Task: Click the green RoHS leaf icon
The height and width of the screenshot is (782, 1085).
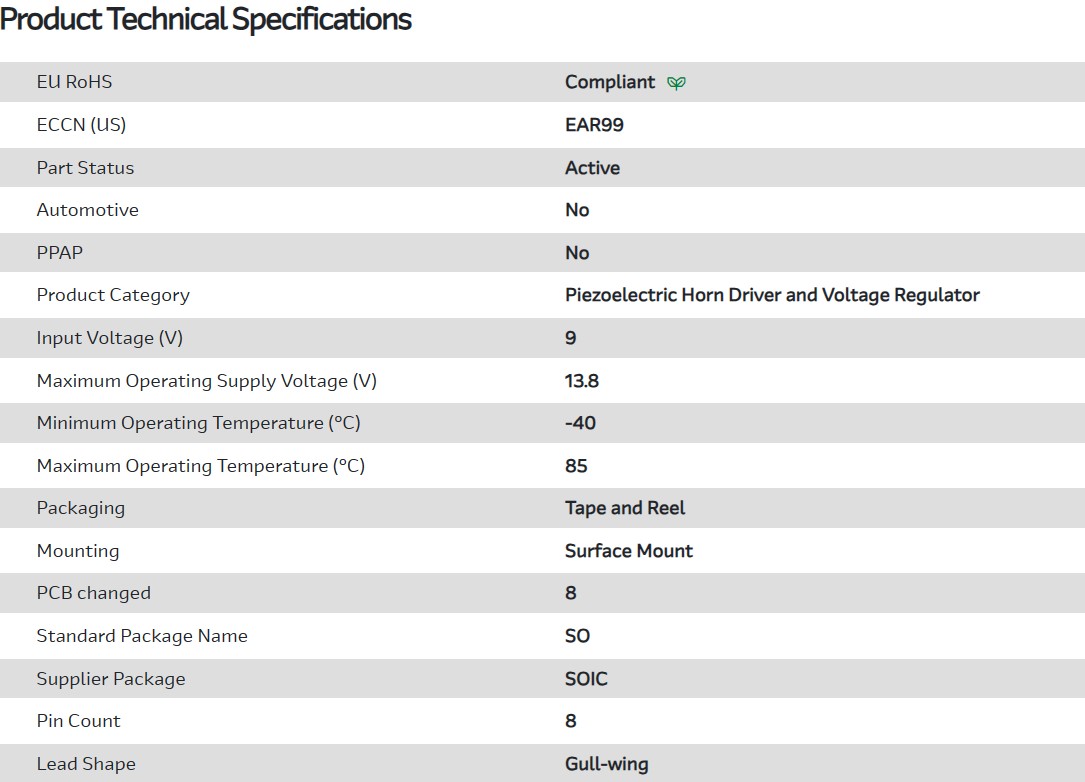Action: [677, 83]
